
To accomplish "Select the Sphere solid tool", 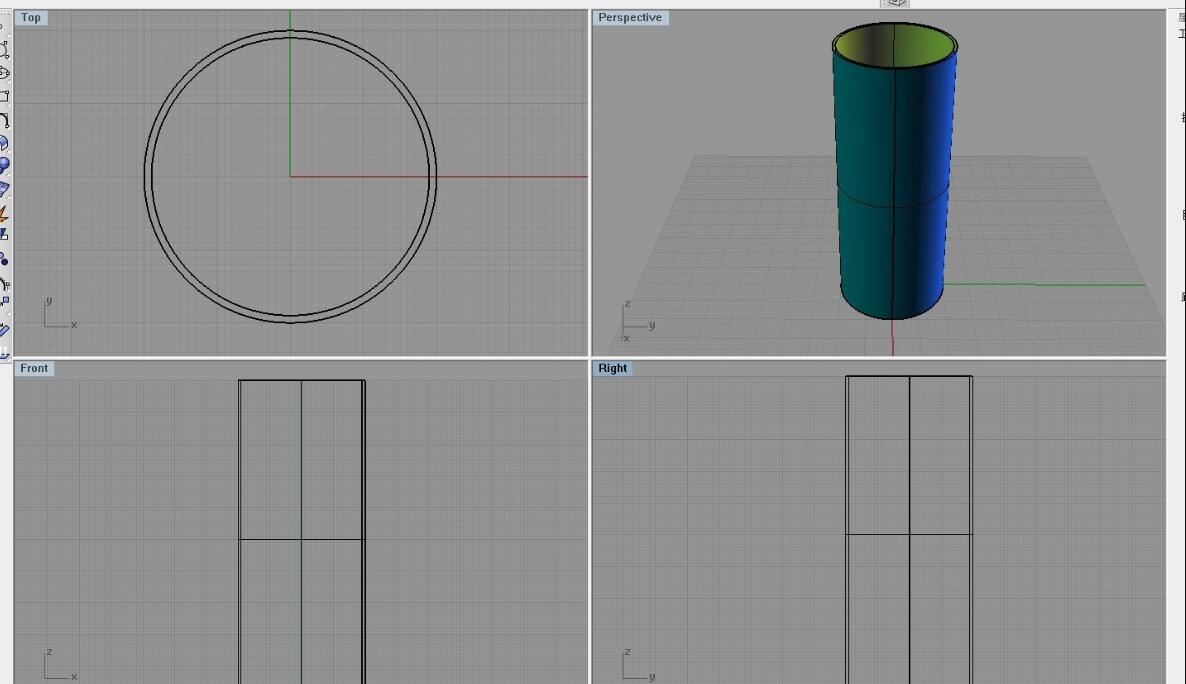I will pos(4,166).
